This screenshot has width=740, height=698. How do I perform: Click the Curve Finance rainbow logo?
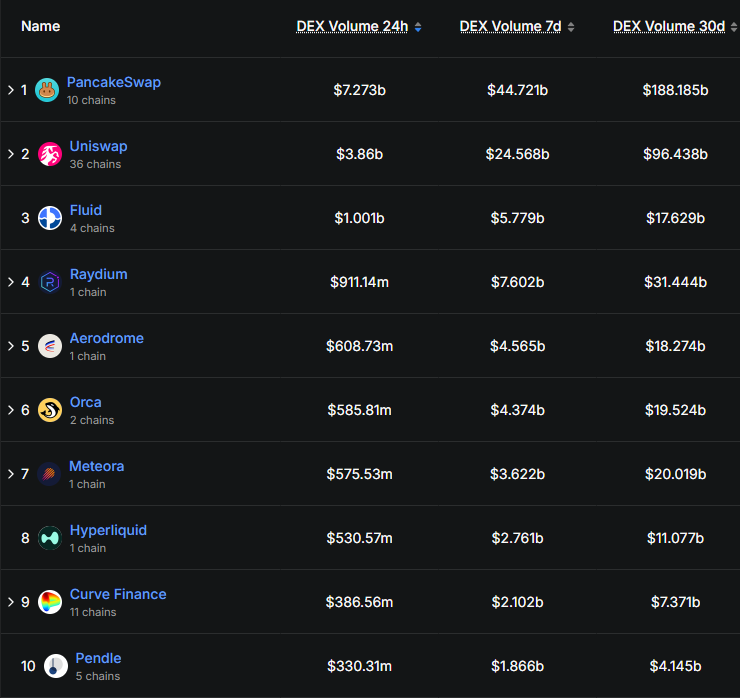pyautogui.click(x=50, y=602)
